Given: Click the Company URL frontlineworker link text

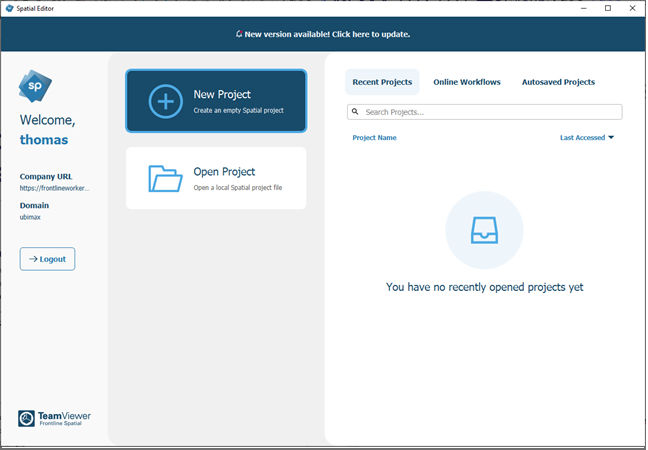Looking at the screenshot, I should pos(55,188).
